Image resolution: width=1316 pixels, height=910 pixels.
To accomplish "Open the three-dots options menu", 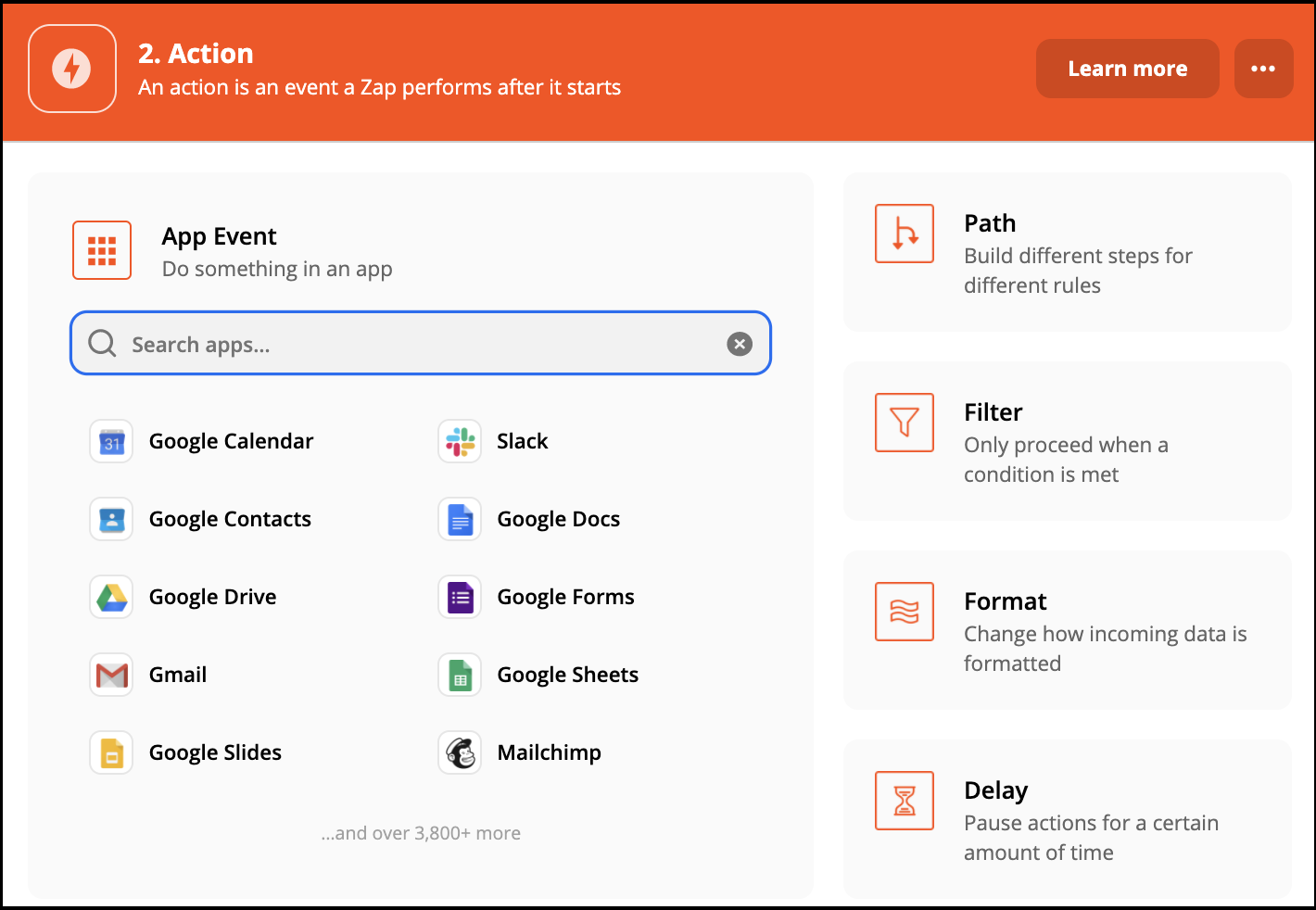I will tap(1263, 69).
